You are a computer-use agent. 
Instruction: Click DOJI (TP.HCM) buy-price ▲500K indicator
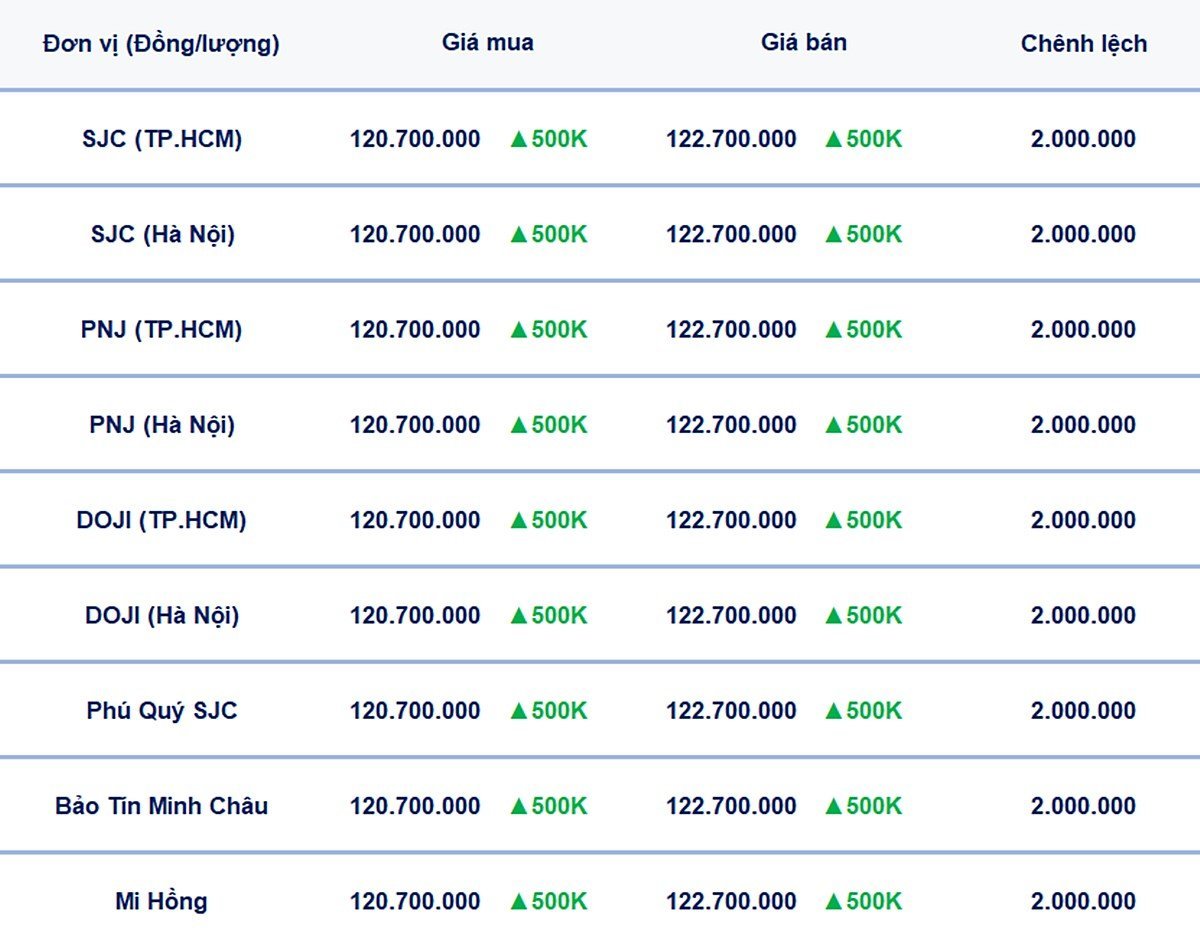549,520
